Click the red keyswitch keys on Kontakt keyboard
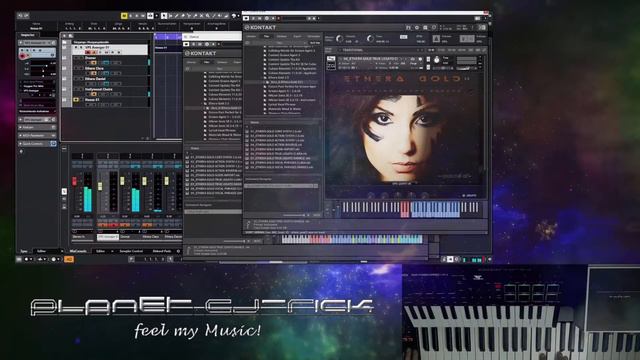The height and width of the screenshot is (360, 640). point(404,209)
